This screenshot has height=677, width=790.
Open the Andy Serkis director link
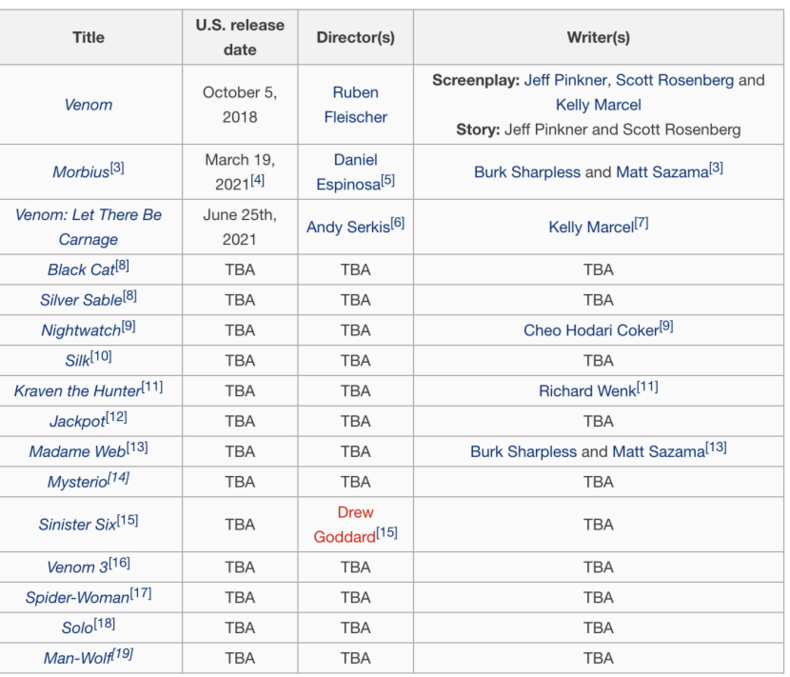tap(349, 227)
